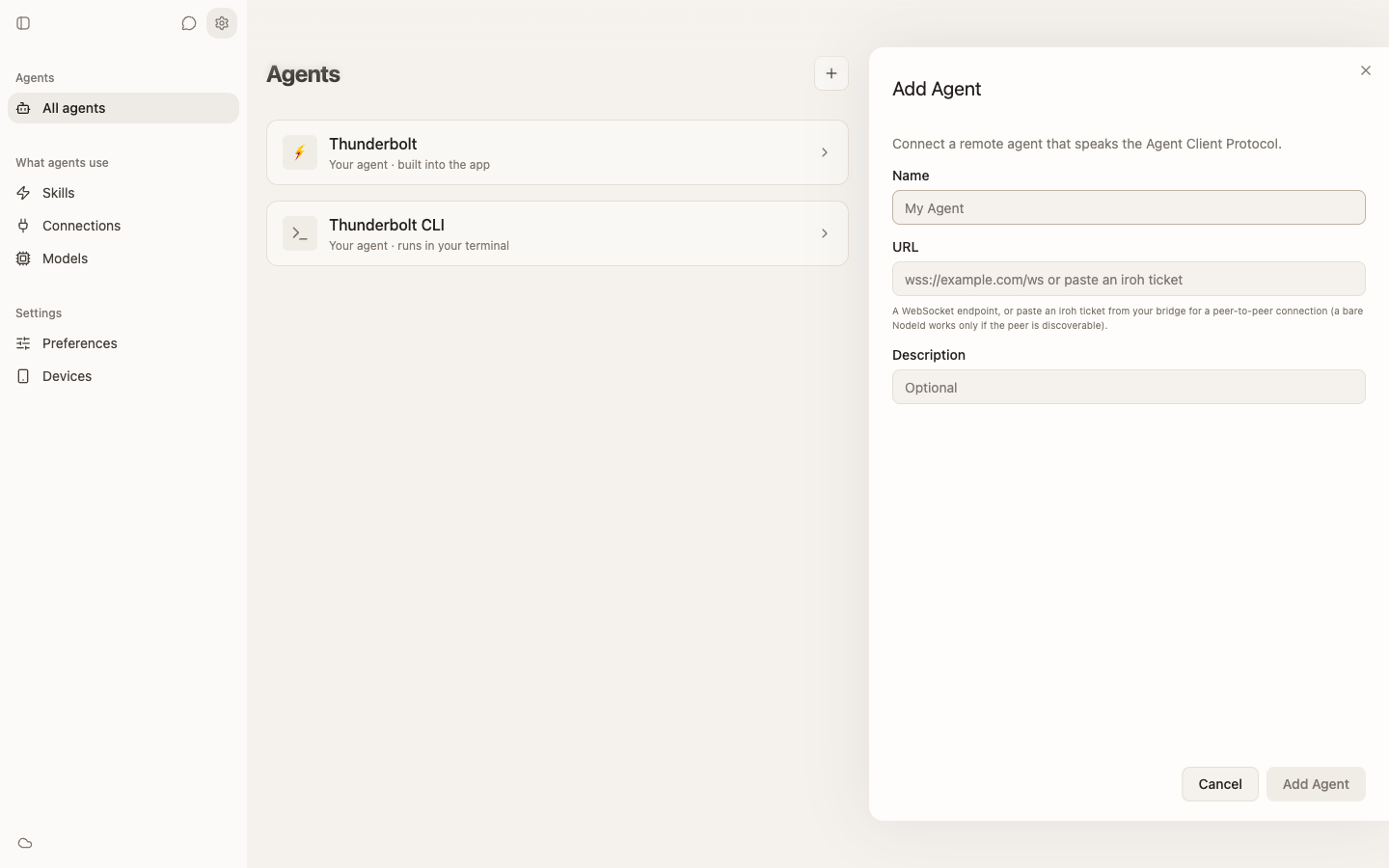Select All agents in sidebar
Screen dimensions: 1389x868
point(123,108)
